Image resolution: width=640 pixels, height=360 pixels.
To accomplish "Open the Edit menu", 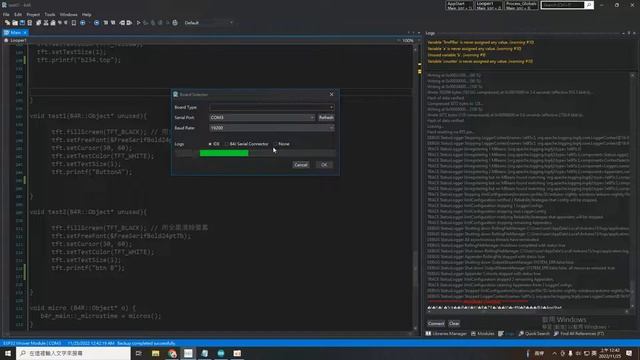I will point(18,14).
